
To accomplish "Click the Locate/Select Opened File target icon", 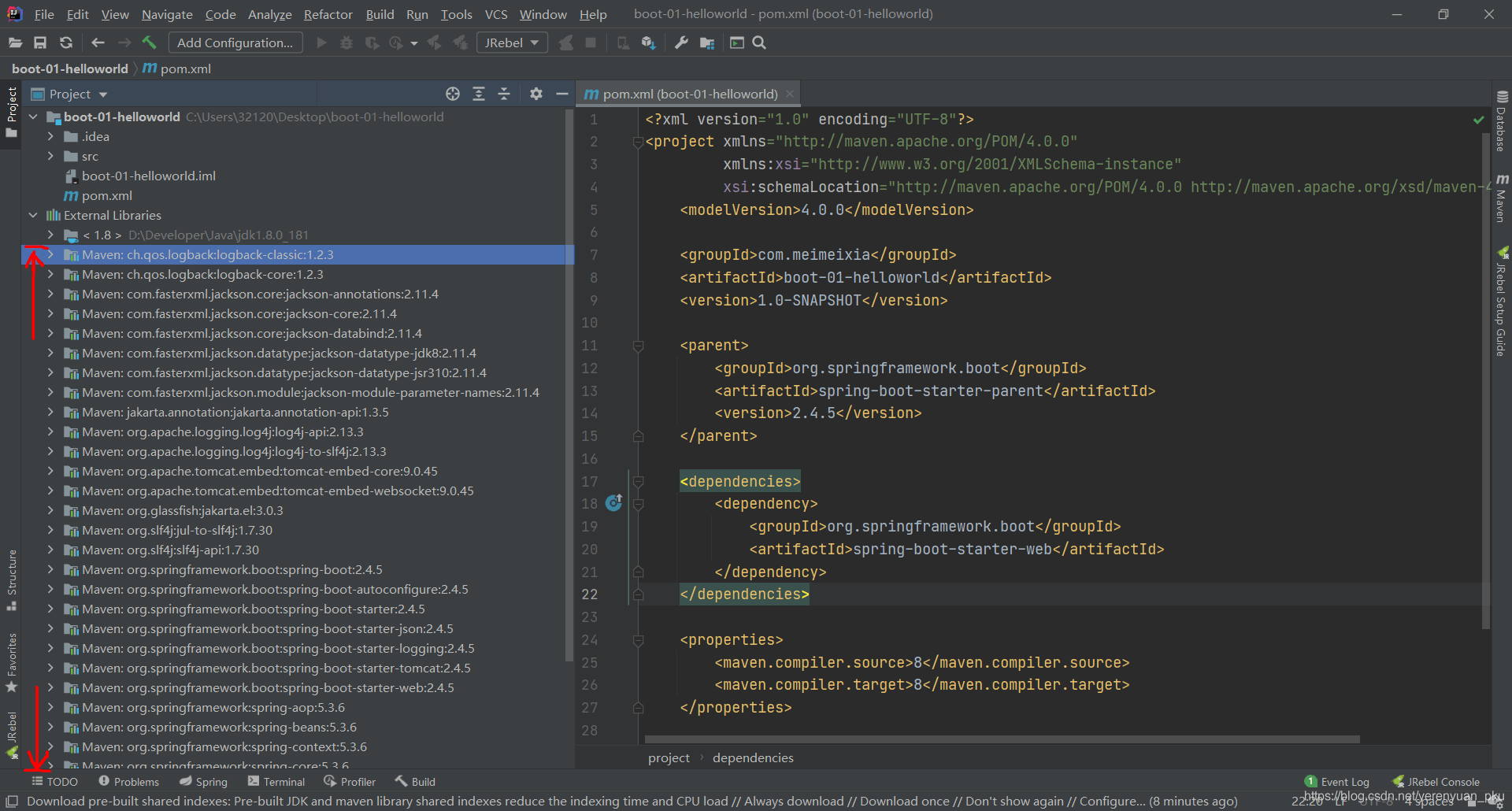I will coord(453,94).
